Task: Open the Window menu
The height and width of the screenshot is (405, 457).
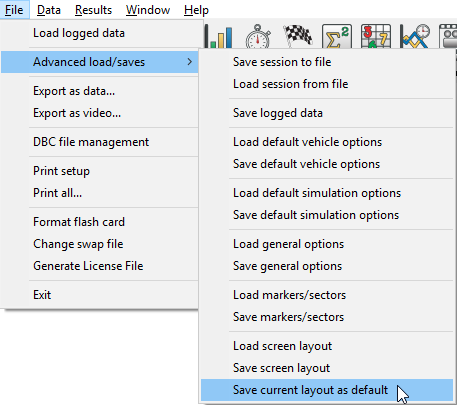Action: 148,10
